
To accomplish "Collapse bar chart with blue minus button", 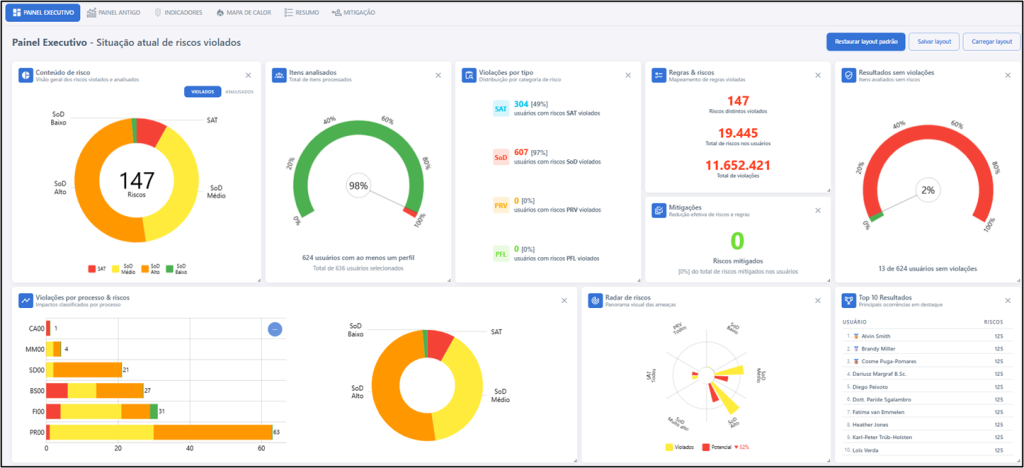I will [x=275, y=329].
